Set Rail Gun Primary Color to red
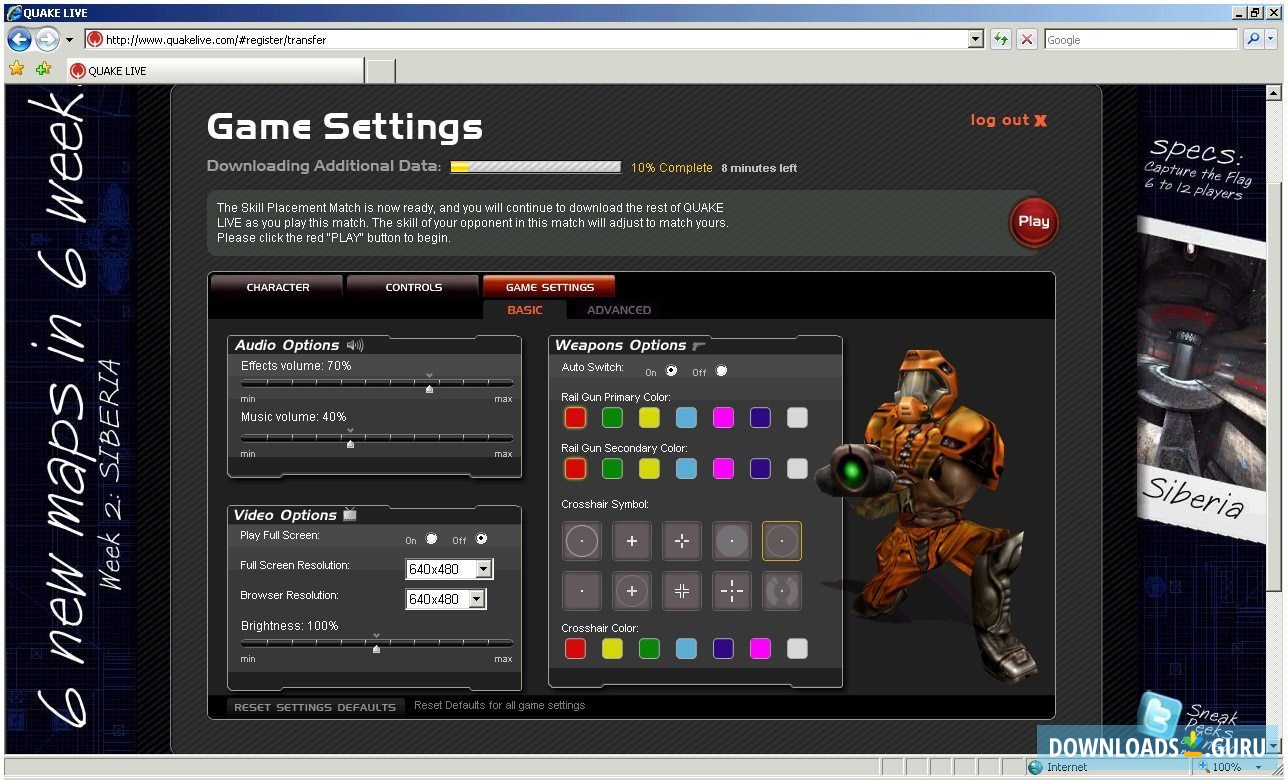Screen dimensions: 1288x780 coord(575,418)
